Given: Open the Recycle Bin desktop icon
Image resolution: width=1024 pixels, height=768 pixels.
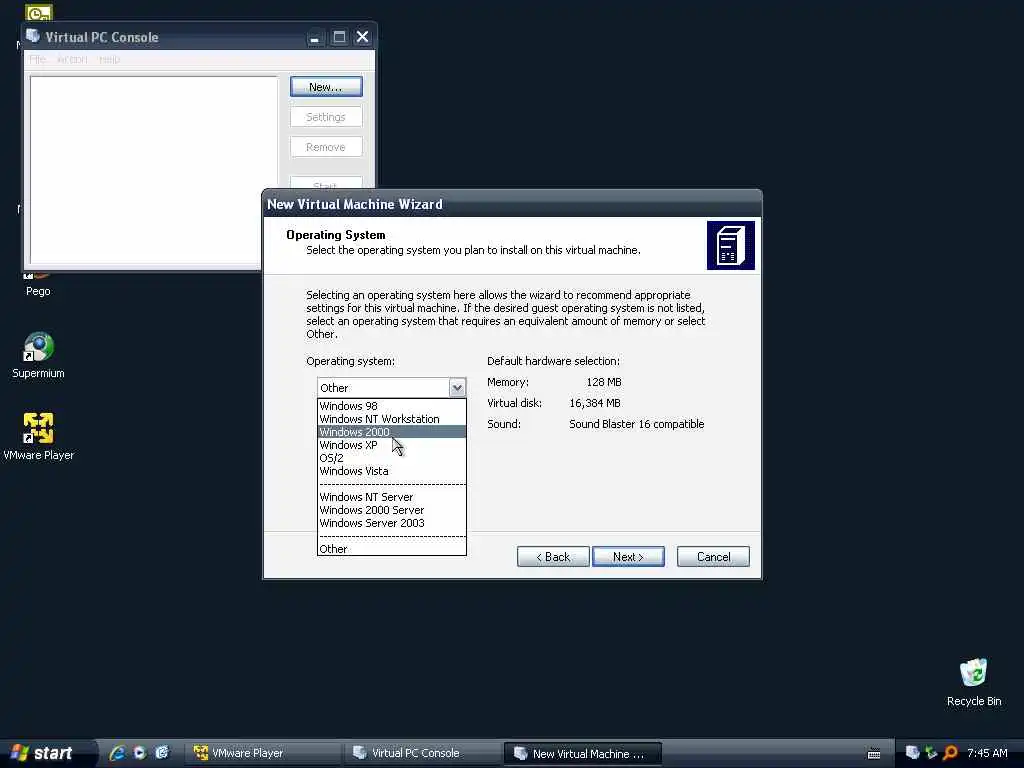Looking at the screenshot, I should (x=973, y=673).
